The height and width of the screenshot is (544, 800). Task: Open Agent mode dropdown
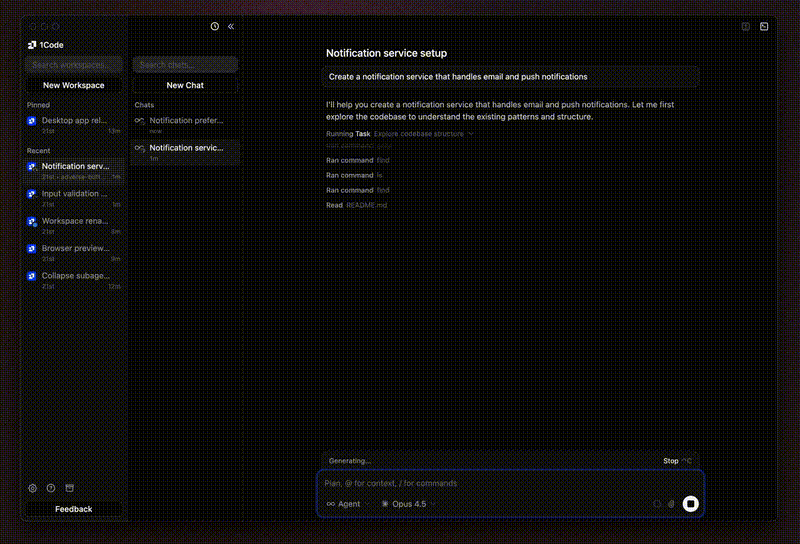coord(347,504)
